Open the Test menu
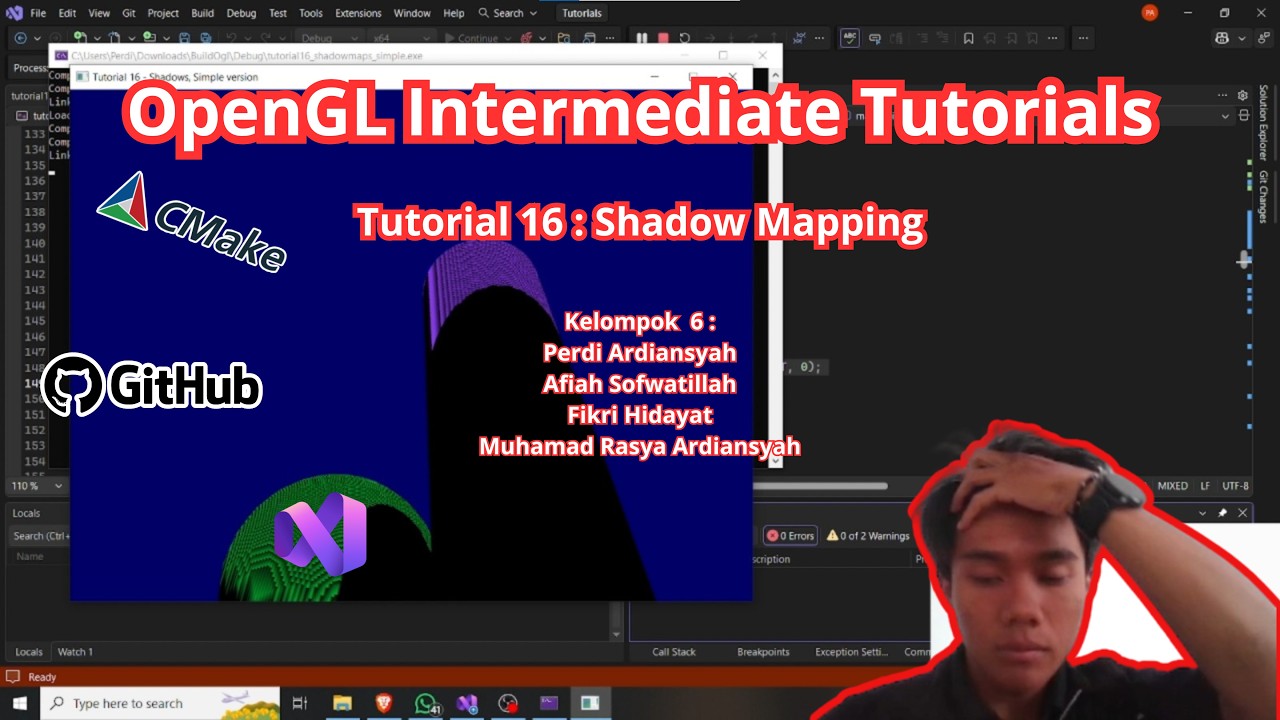 tap(278, 13)
